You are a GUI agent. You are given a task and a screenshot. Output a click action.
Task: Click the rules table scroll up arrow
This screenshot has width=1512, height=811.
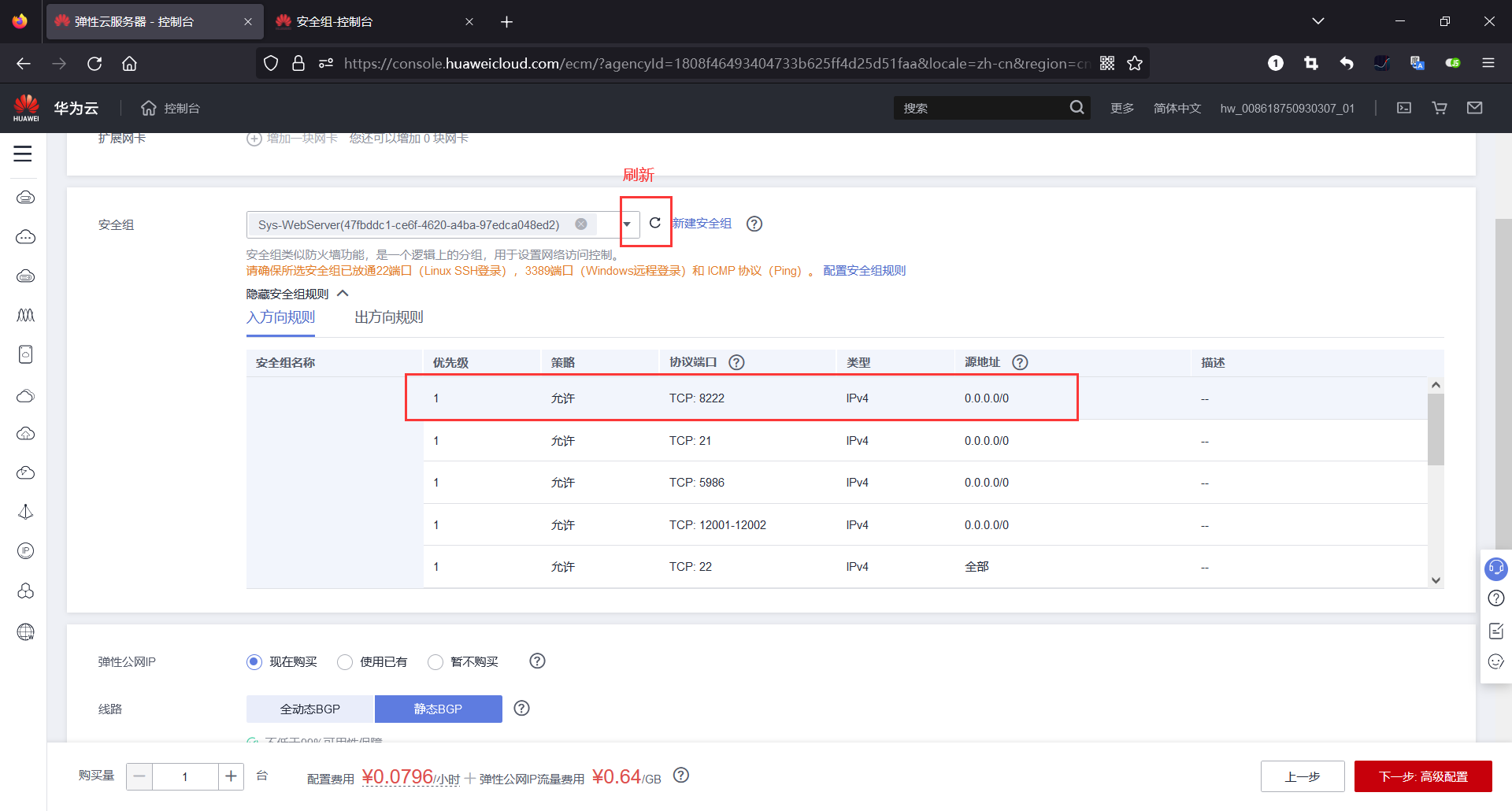pyautogui.click(x=1436, y=385)
